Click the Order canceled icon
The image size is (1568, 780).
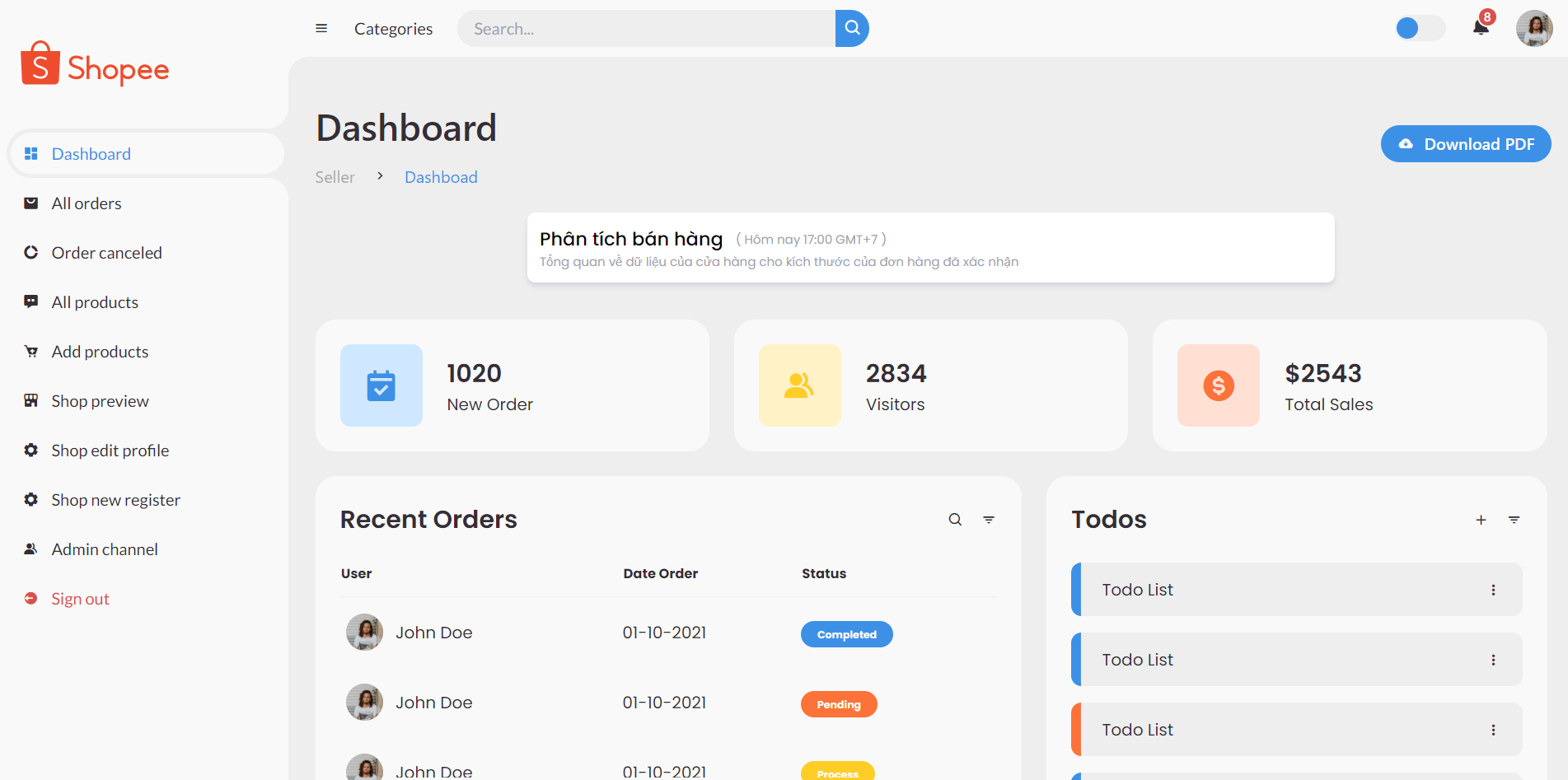(31, 253)
